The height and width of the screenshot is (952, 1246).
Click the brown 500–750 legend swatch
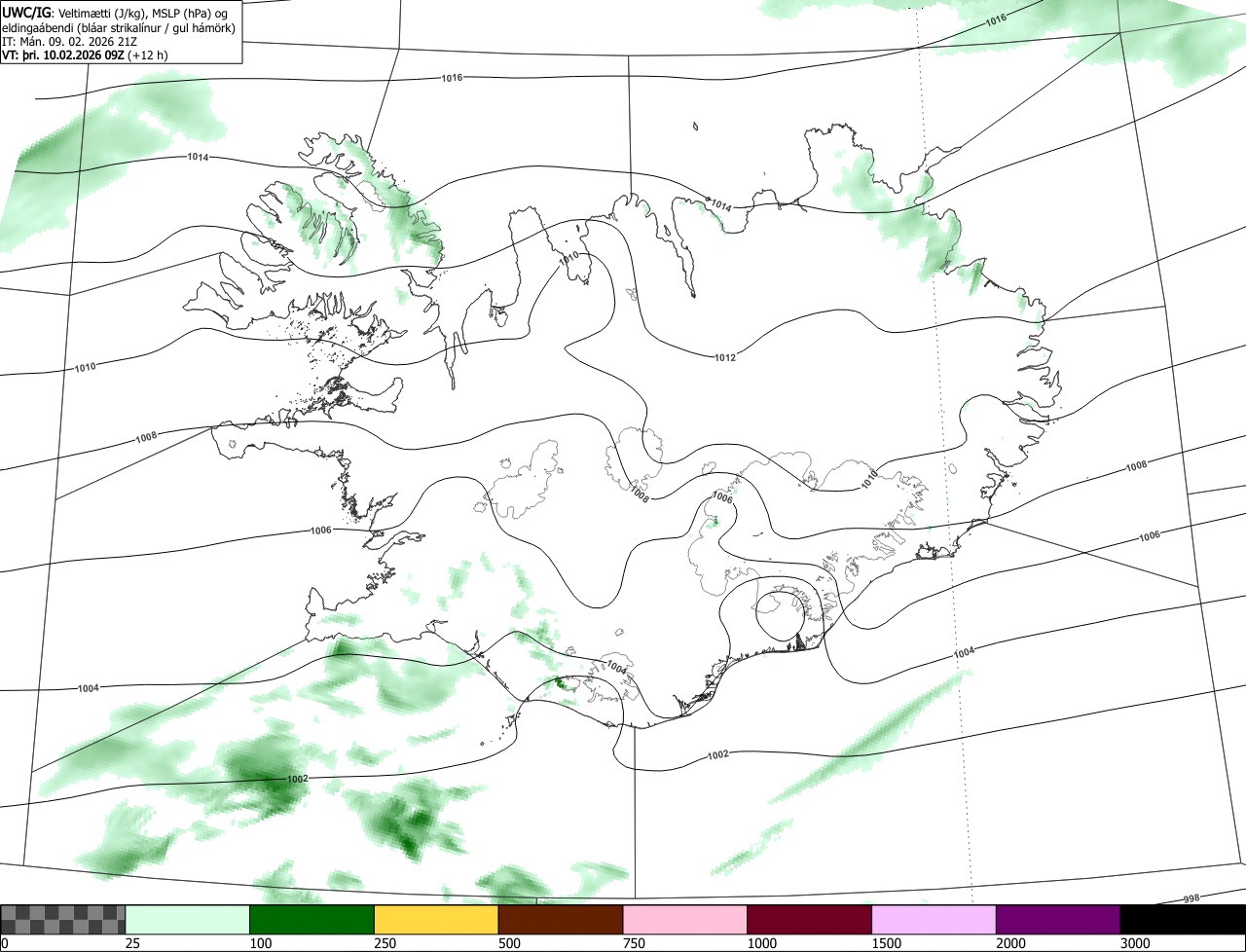click(561, 919)
